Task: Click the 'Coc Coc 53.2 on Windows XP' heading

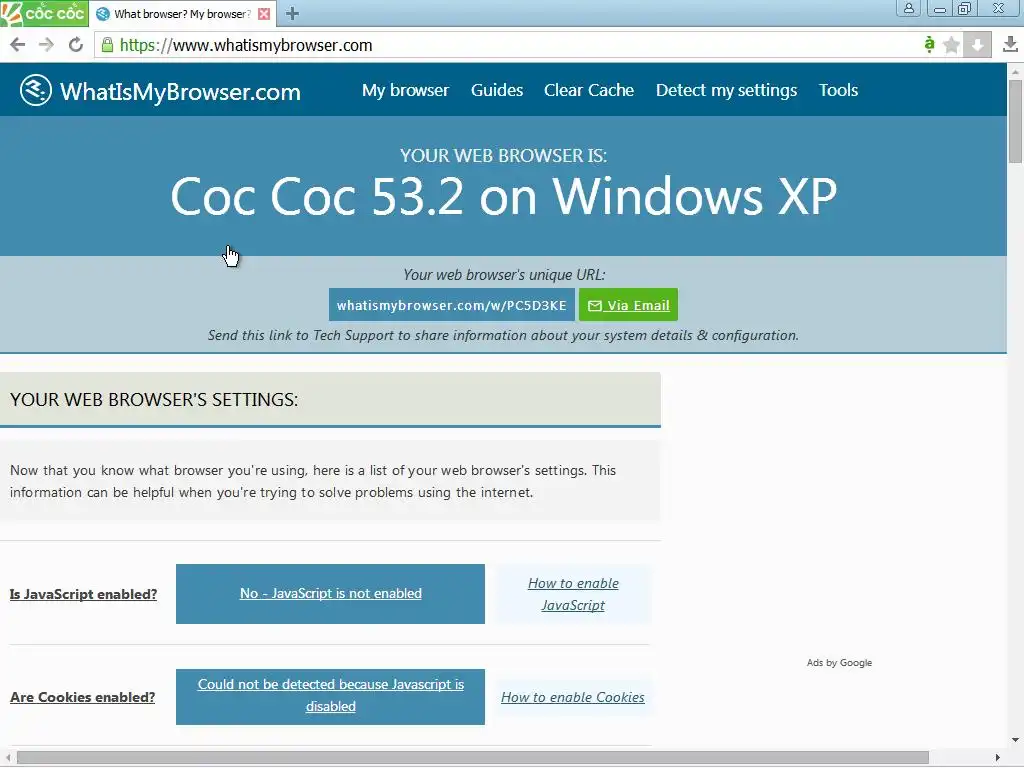Action: coord(504,196)
